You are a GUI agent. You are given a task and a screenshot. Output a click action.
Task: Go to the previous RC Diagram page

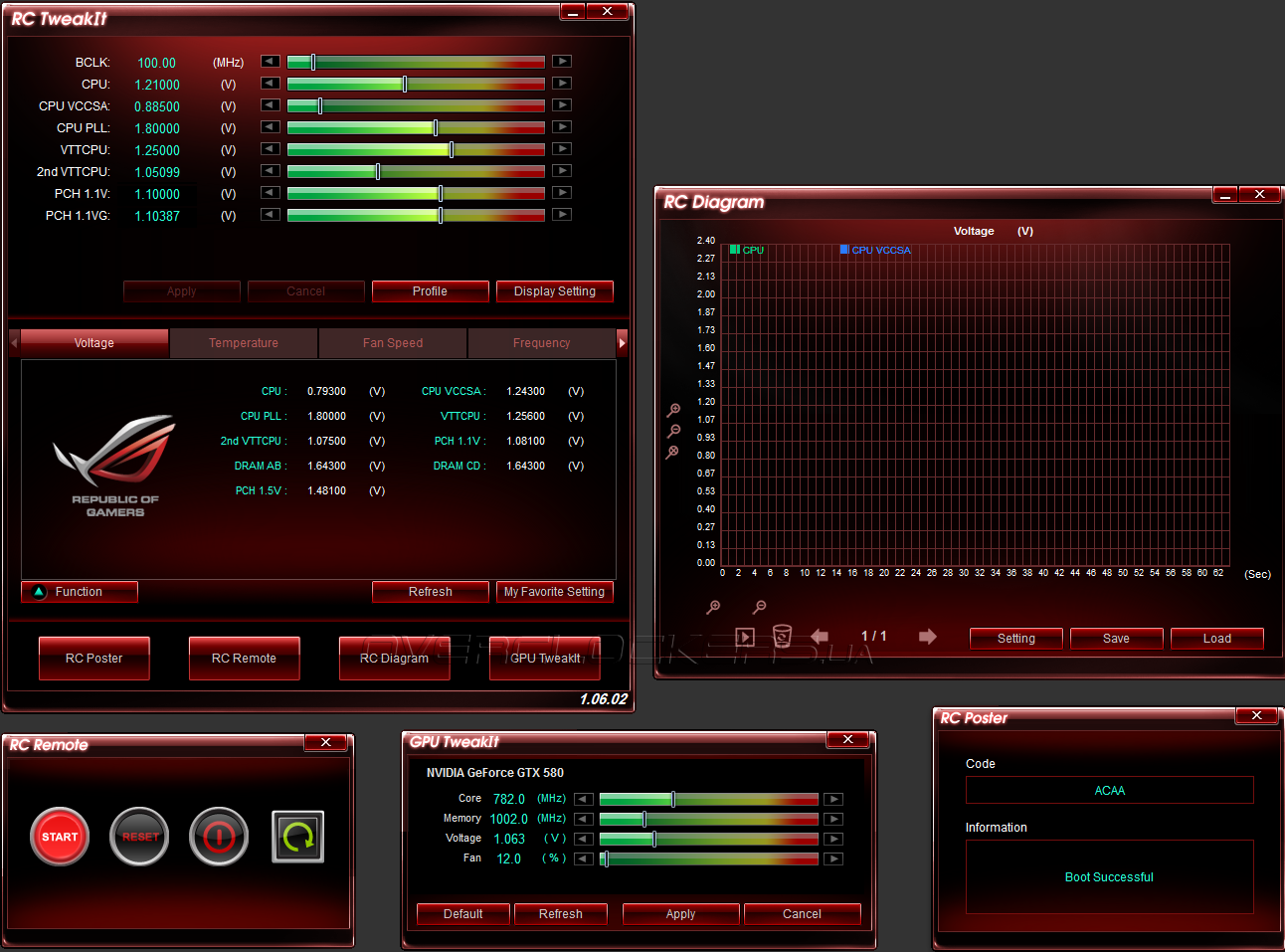(x=820, y=637)
